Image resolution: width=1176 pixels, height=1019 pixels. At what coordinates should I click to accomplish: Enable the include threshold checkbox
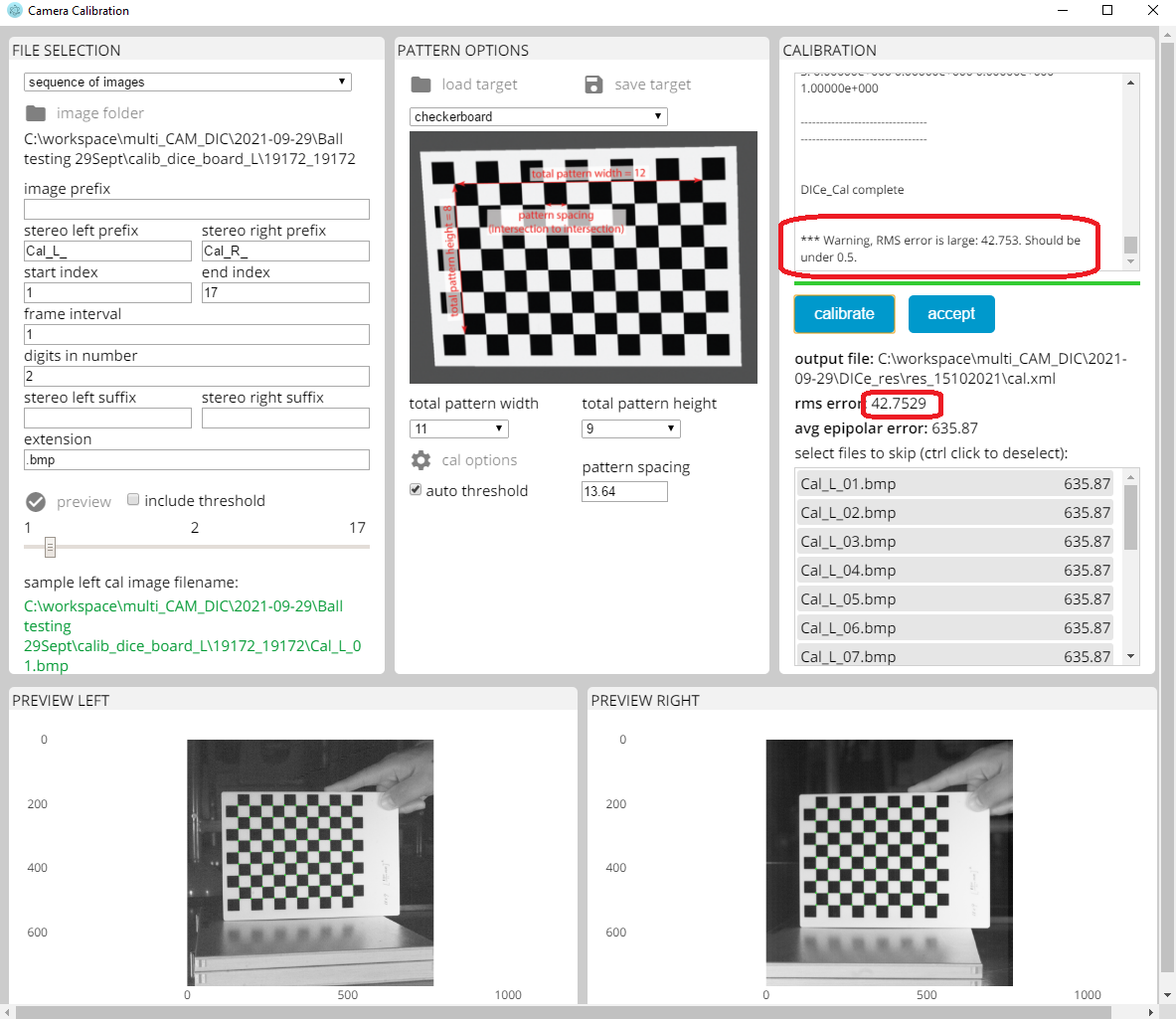point(135,500)
